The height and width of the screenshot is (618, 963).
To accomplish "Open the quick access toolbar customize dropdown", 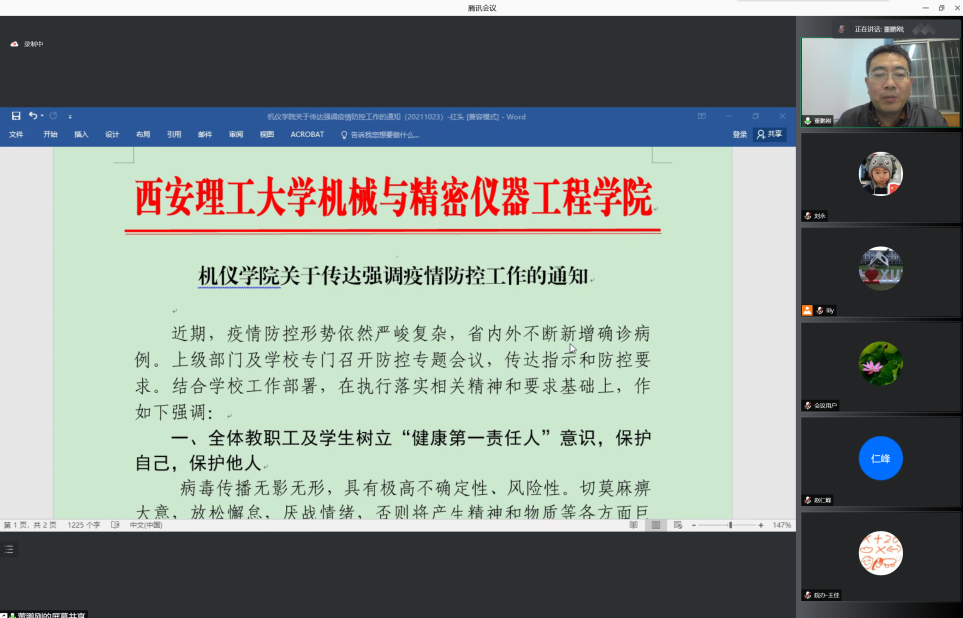I will pyautogui.click(x=70, y=117).
